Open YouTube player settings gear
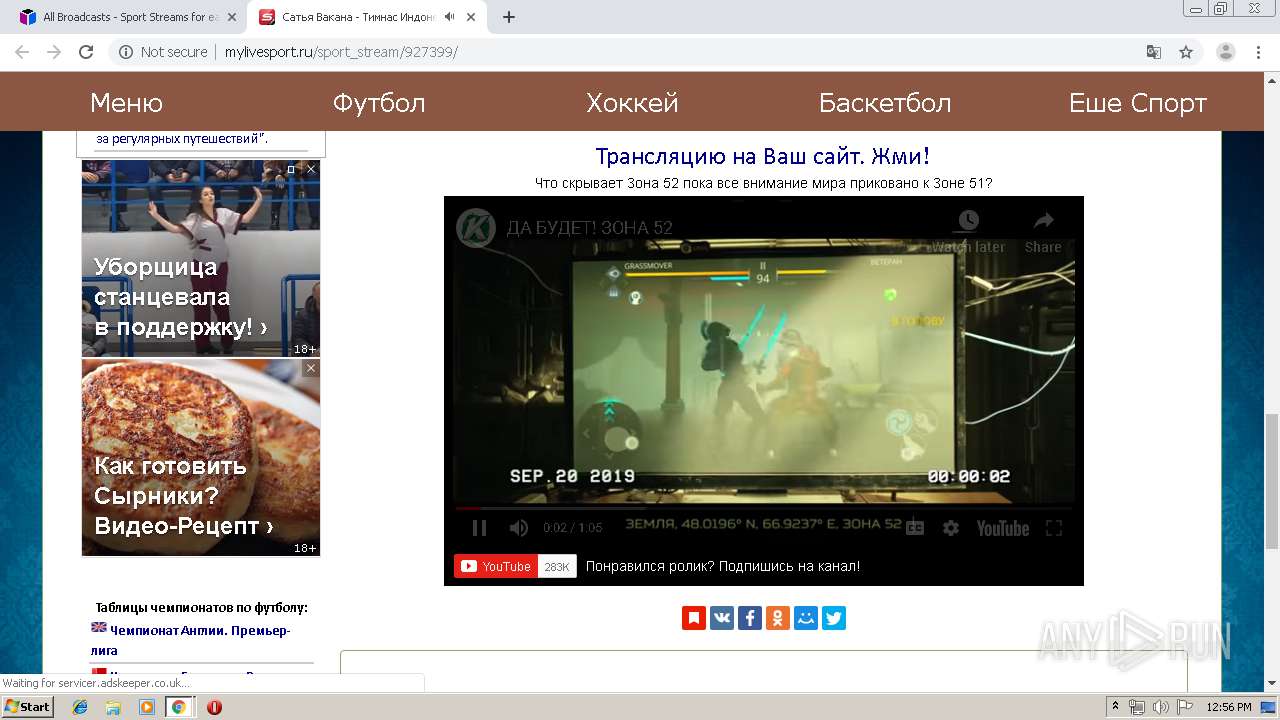The height and width of the screenshot is (720, 1280). point(951,528)
